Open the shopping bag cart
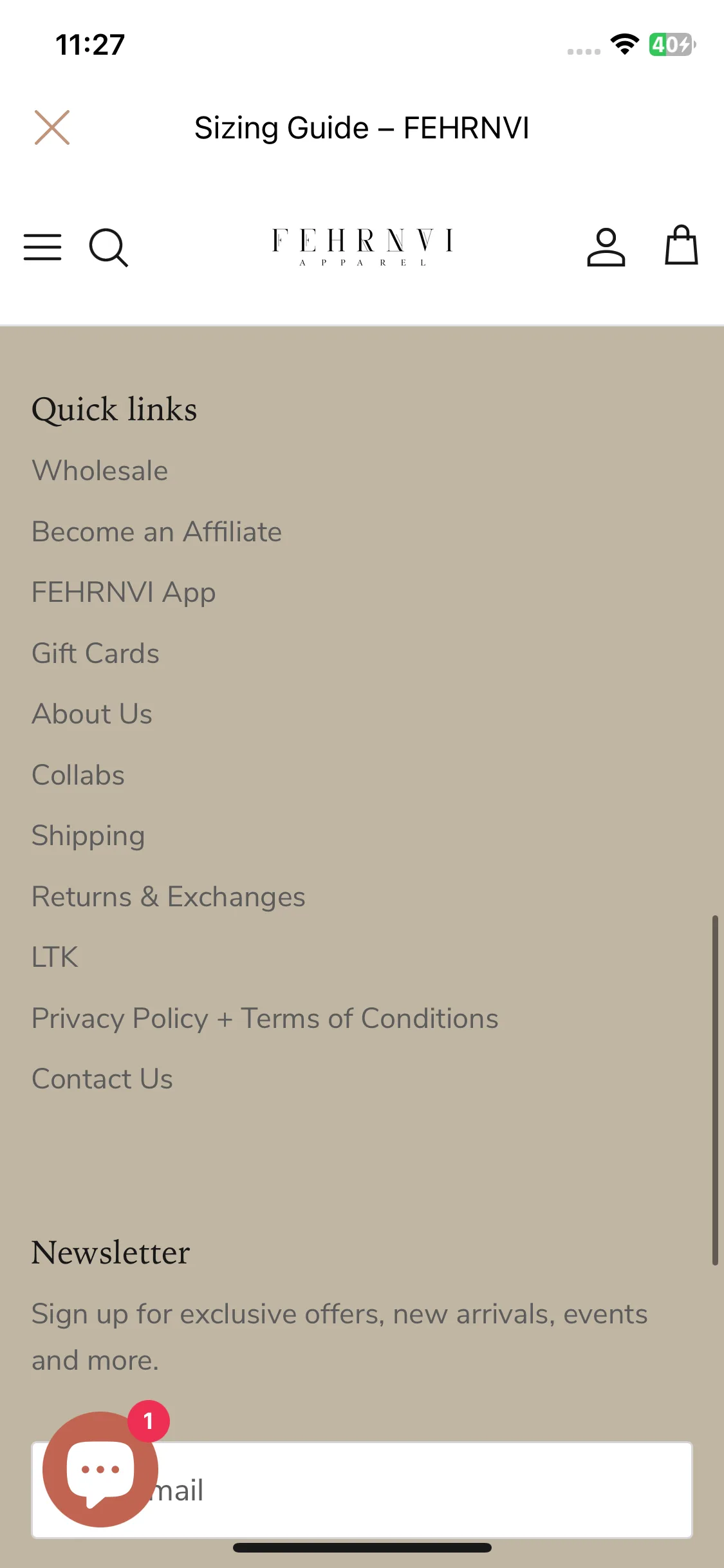 681,246
